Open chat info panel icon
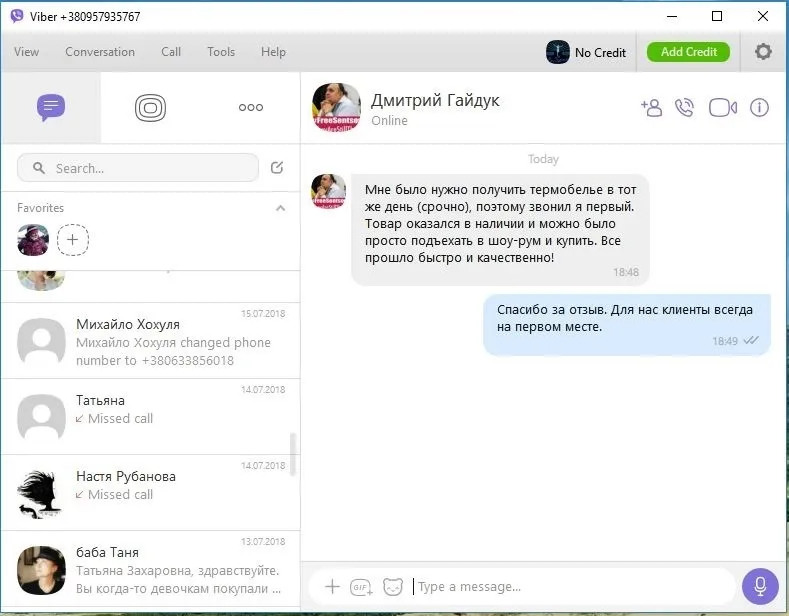 tap(759, 108)
